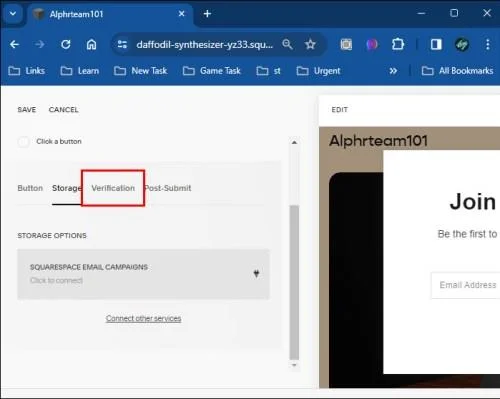
Task: Switch to the Post-Submit tab
Action: point(168,188)
